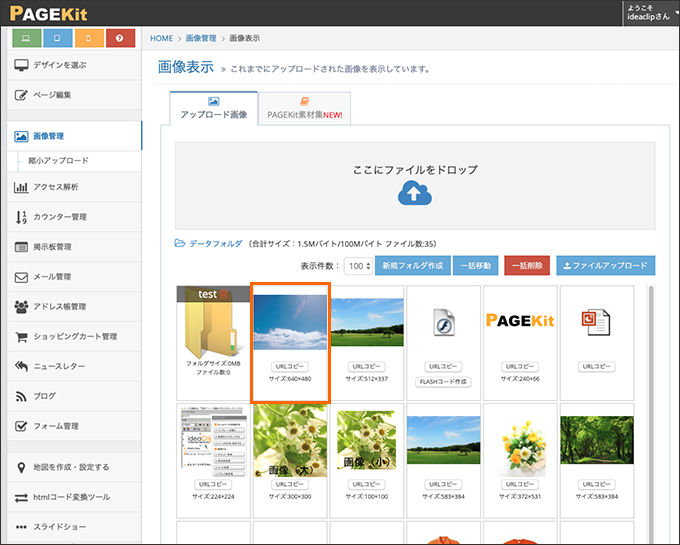This screenshot has width=680, height=545.
Task: Click the PAGEKit logo in header
Action: pos(48,13)
